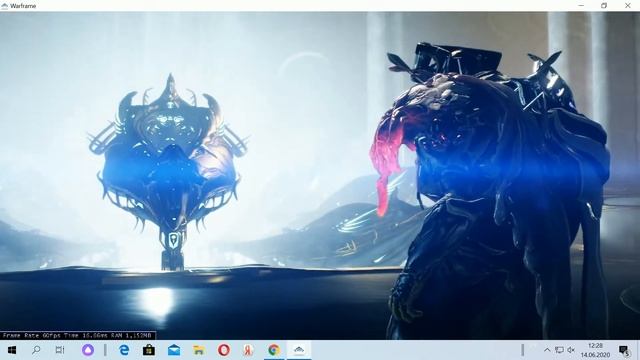This screenshot has height=360, width=640.
Task: Open Task View on the taskbar
Action: 60,350
